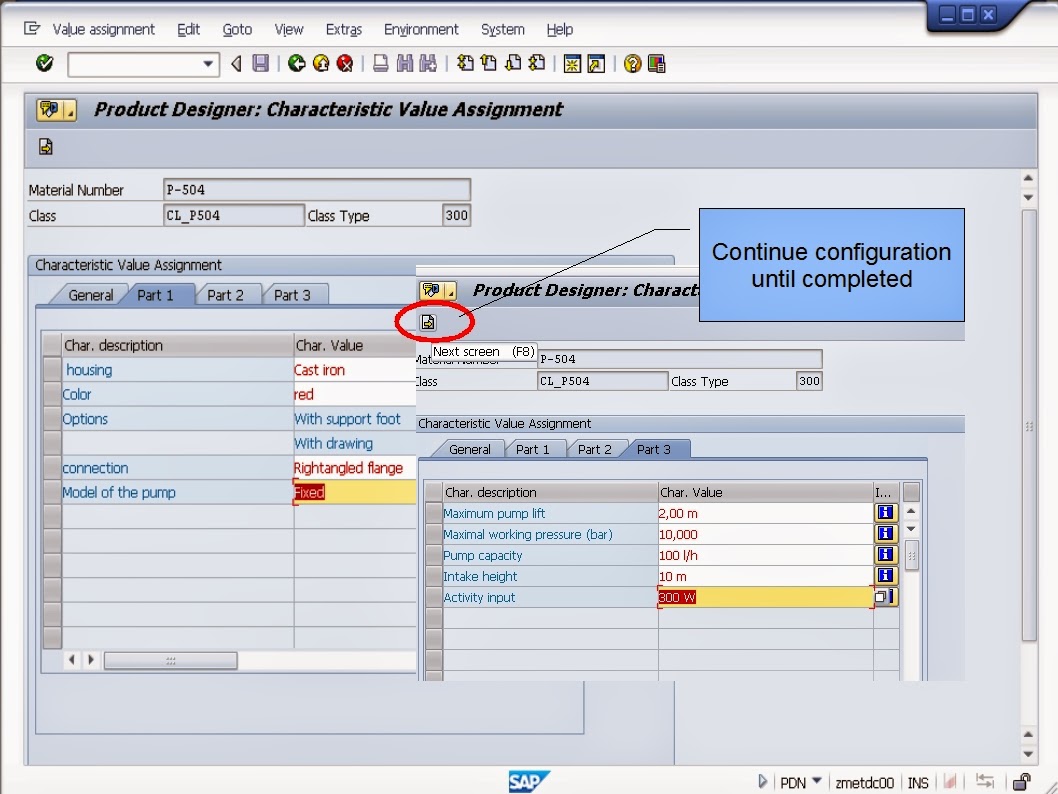1058x794 pixels.
Task: Click the info icon beside Pump capacity
Action: [884, 555]
